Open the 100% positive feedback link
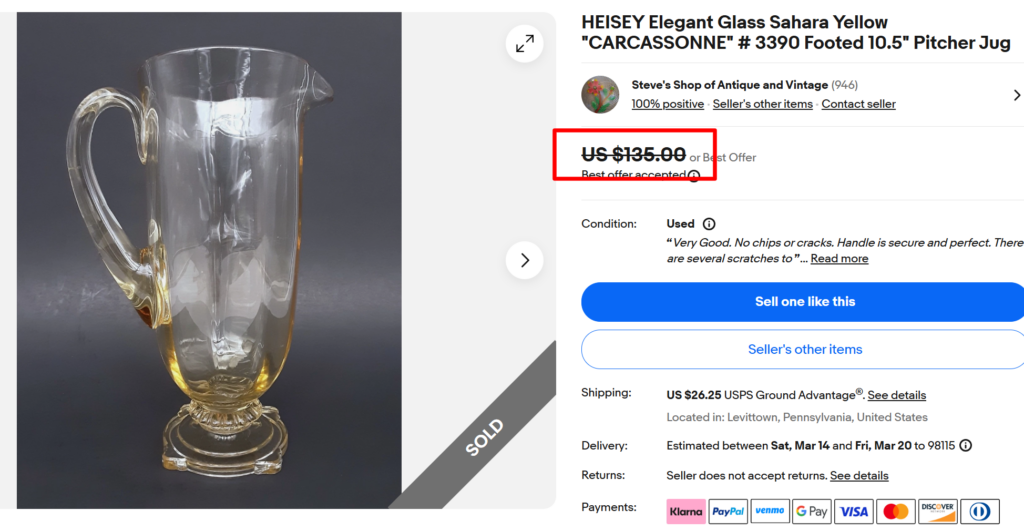This screenshot has width=1024, height=531. point(668,104)
